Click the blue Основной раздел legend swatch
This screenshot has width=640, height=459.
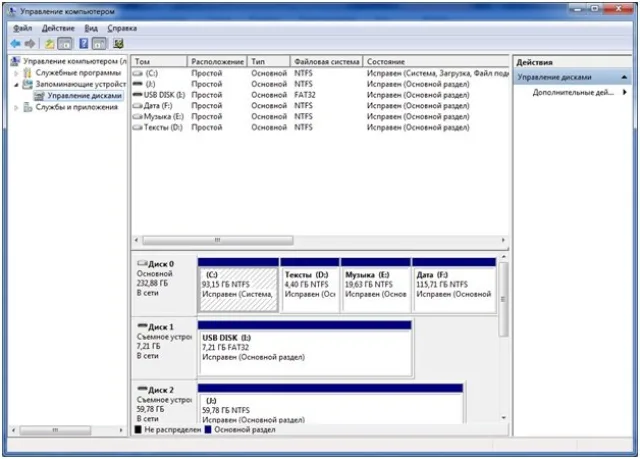208,430
